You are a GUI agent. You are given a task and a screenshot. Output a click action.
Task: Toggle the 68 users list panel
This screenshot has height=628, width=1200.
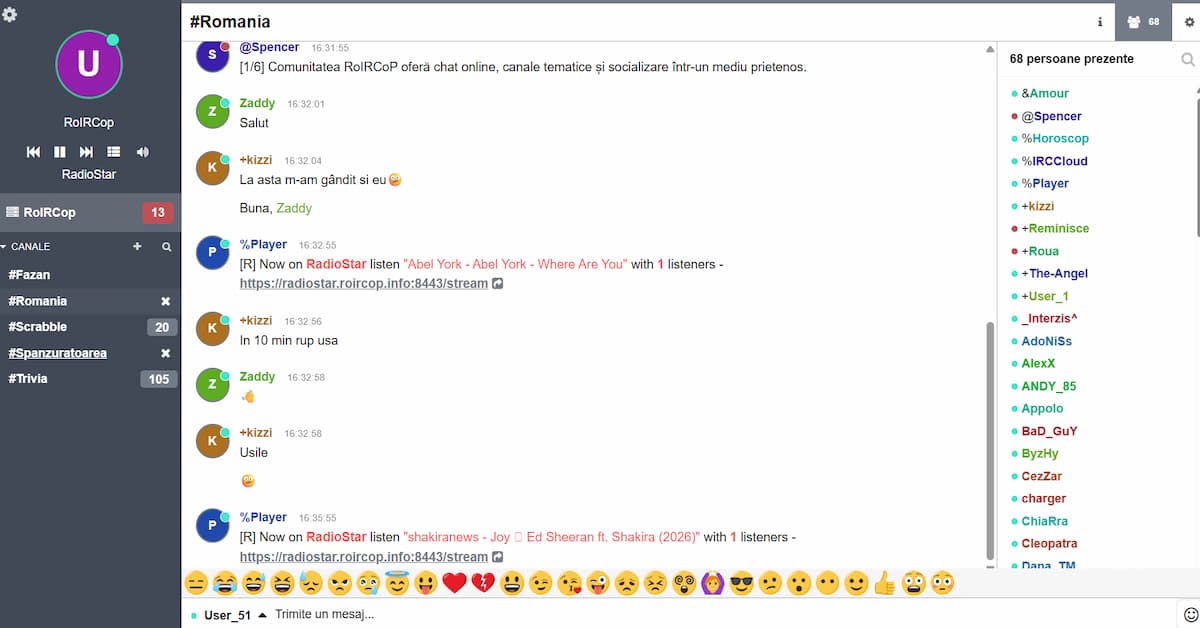[x=1143, y=22]
